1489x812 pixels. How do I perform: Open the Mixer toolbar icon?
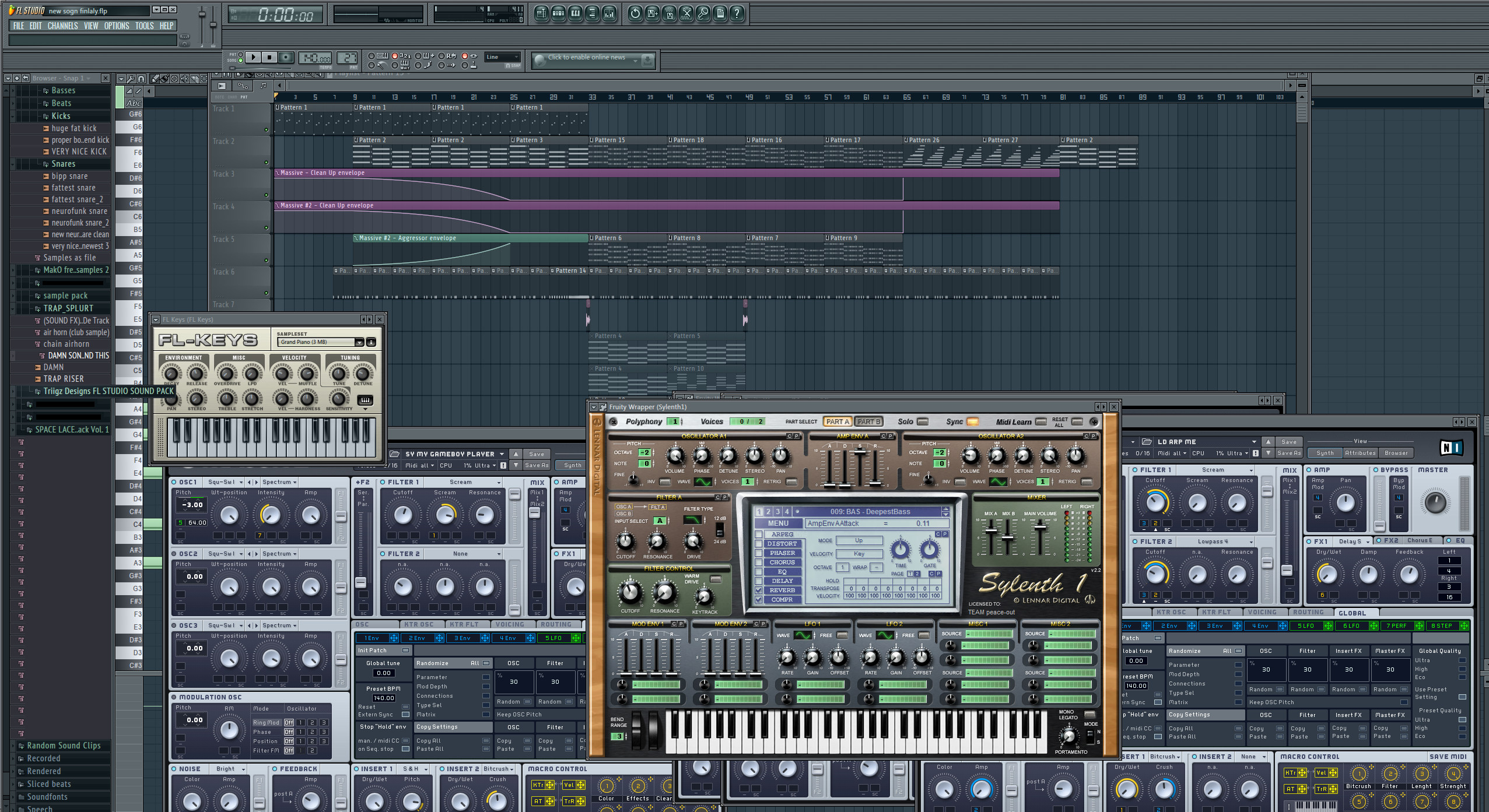click(609, 13)
